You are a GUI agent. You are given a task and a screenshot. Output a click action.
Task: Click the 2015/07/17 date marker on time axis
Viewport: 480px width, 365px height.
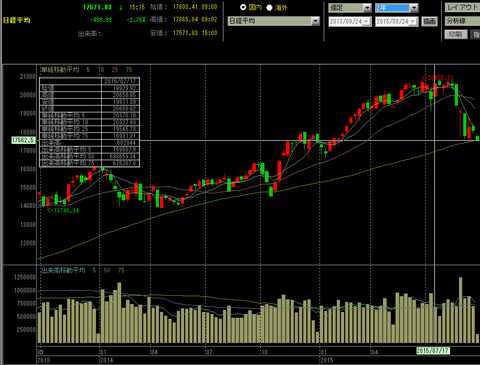433,351
